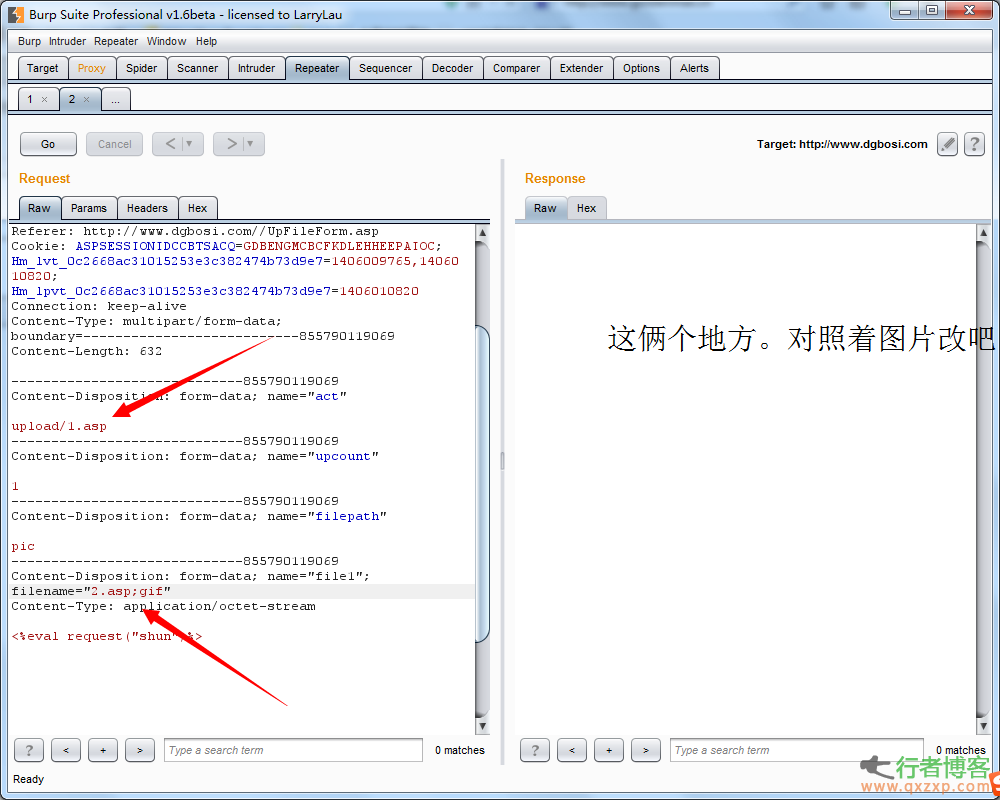Click the Cancel button
The image size is (1000, 800).
coord(115,144)
